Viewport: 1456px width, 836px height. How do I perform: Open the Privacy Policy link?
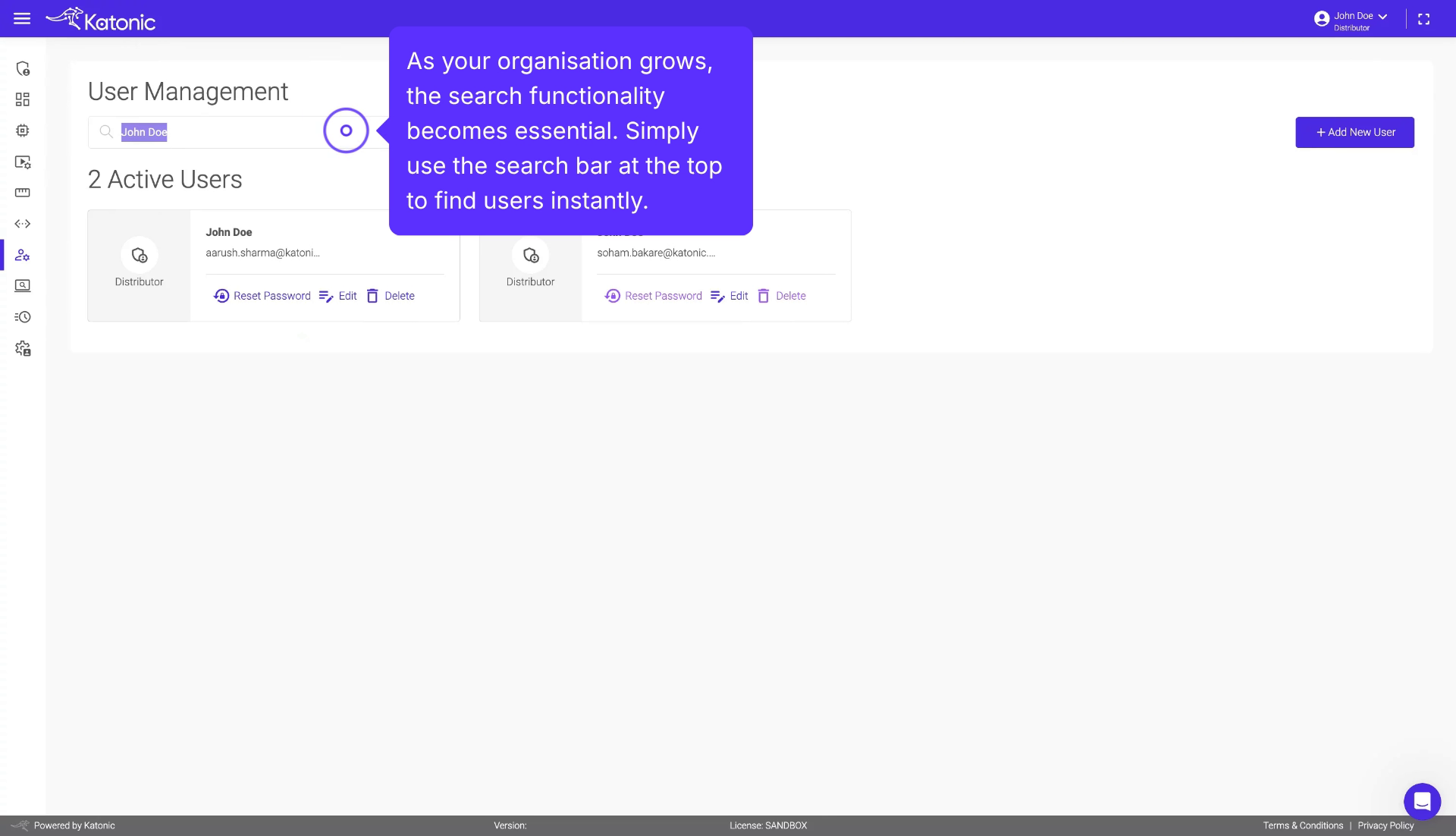1385,825
